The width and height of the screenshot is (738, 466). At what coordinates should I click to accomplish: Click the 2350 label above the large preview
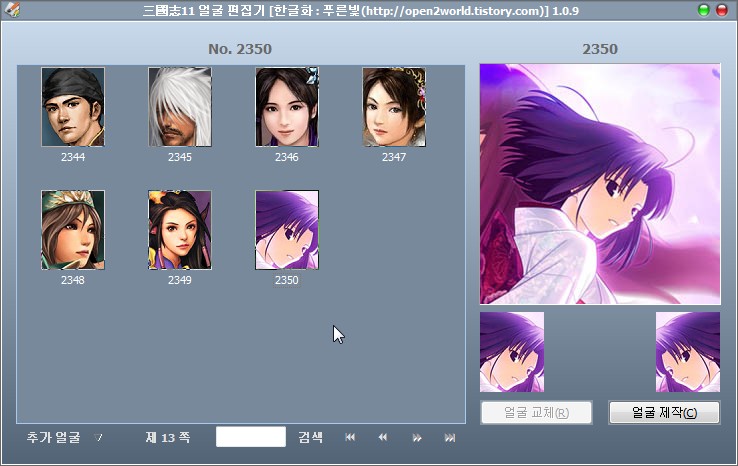(600, 49)
